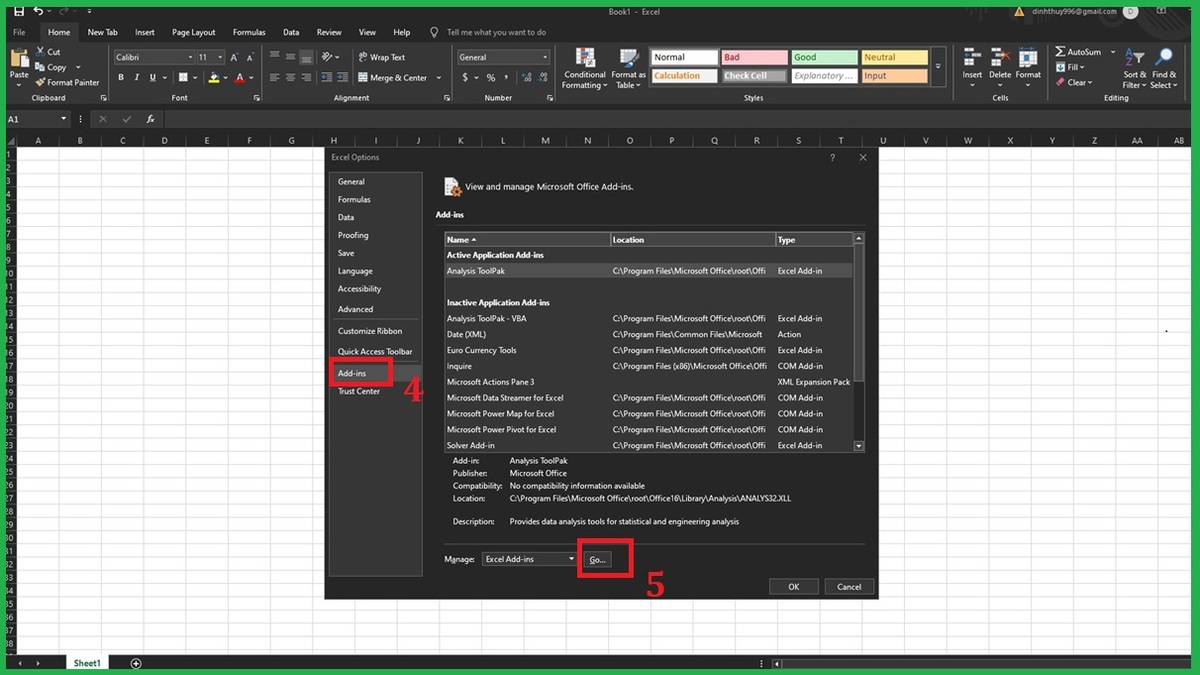The height and width of the screenshot is (675, 1200).
Task: Toggle italic formatting
Action: (136, 76)
